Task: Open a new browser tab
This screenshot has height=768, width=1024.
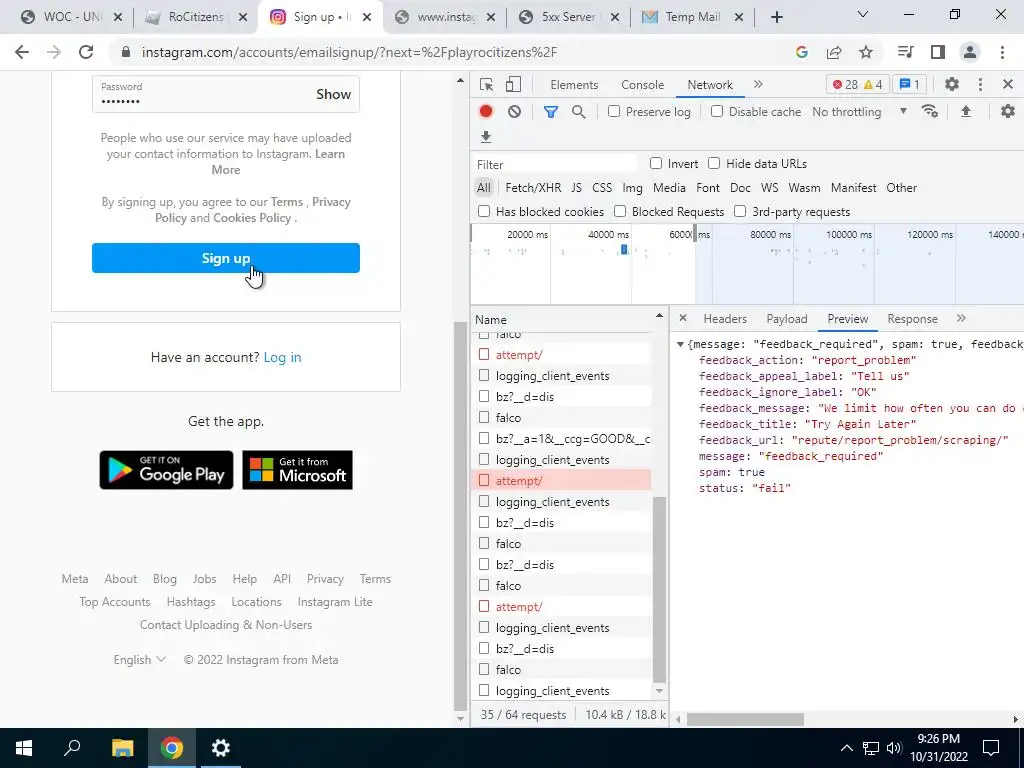Action: 776,18
